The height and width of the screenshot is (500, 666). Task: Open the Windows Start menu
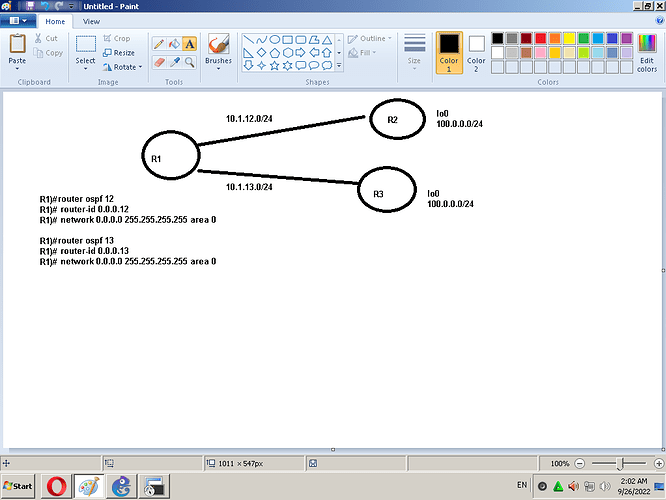point(18,486)
